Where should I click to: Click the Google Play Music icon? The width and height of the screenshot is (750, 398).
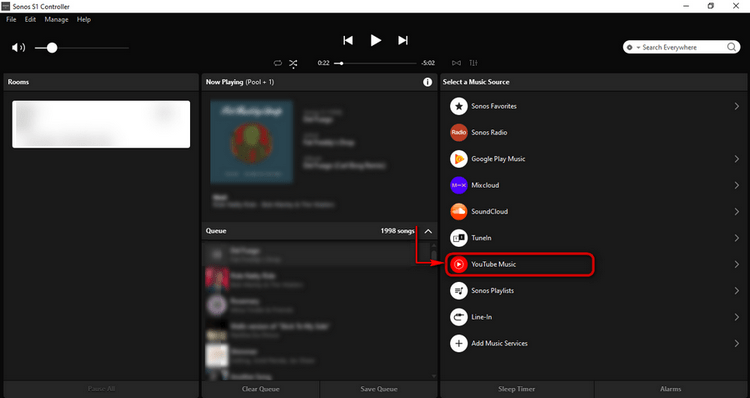click(459, 159)
